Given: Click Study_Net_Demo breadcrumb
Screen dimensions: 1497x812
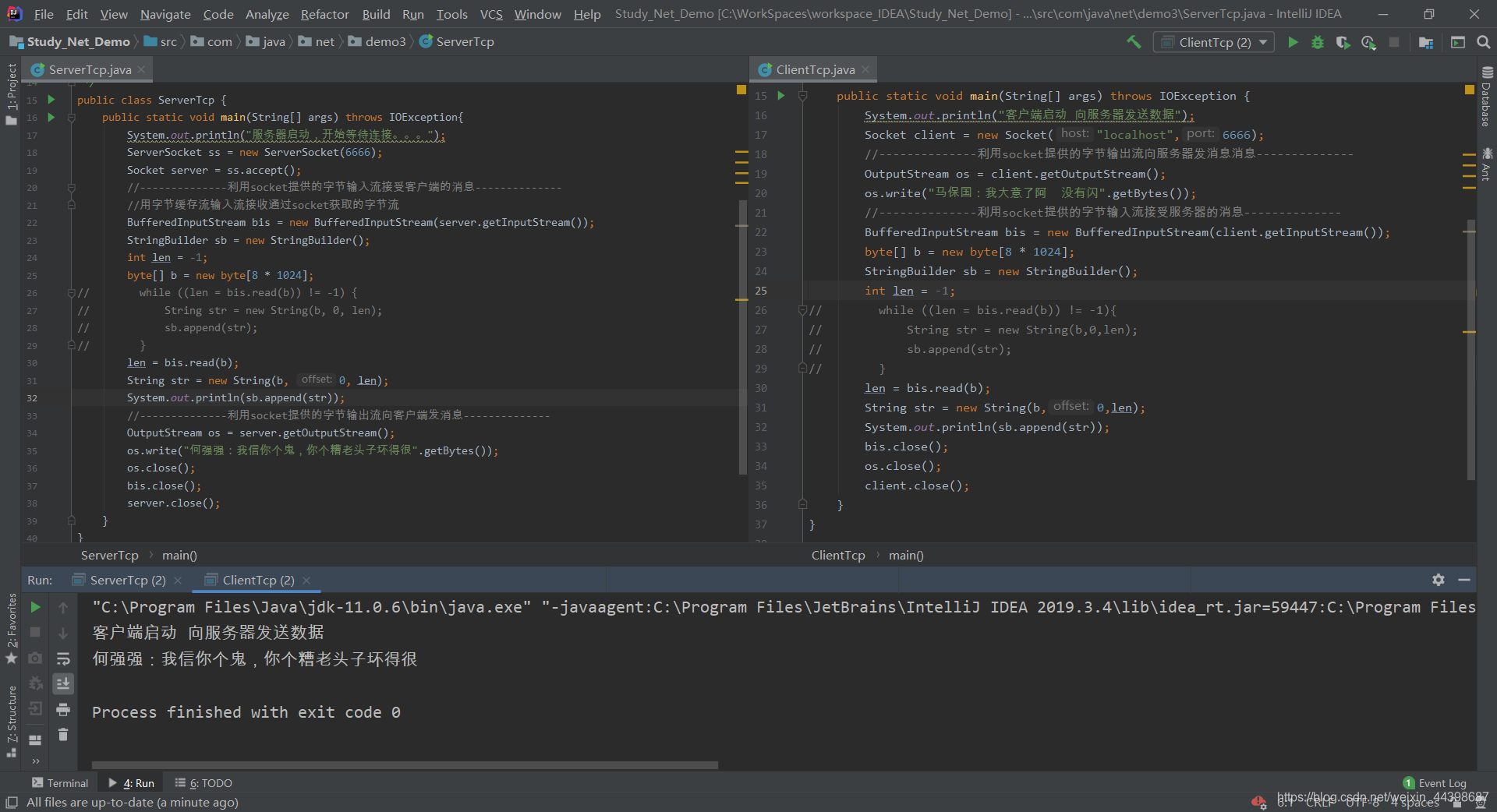Looking at the screenshot, I should click(x=70, y=42).
